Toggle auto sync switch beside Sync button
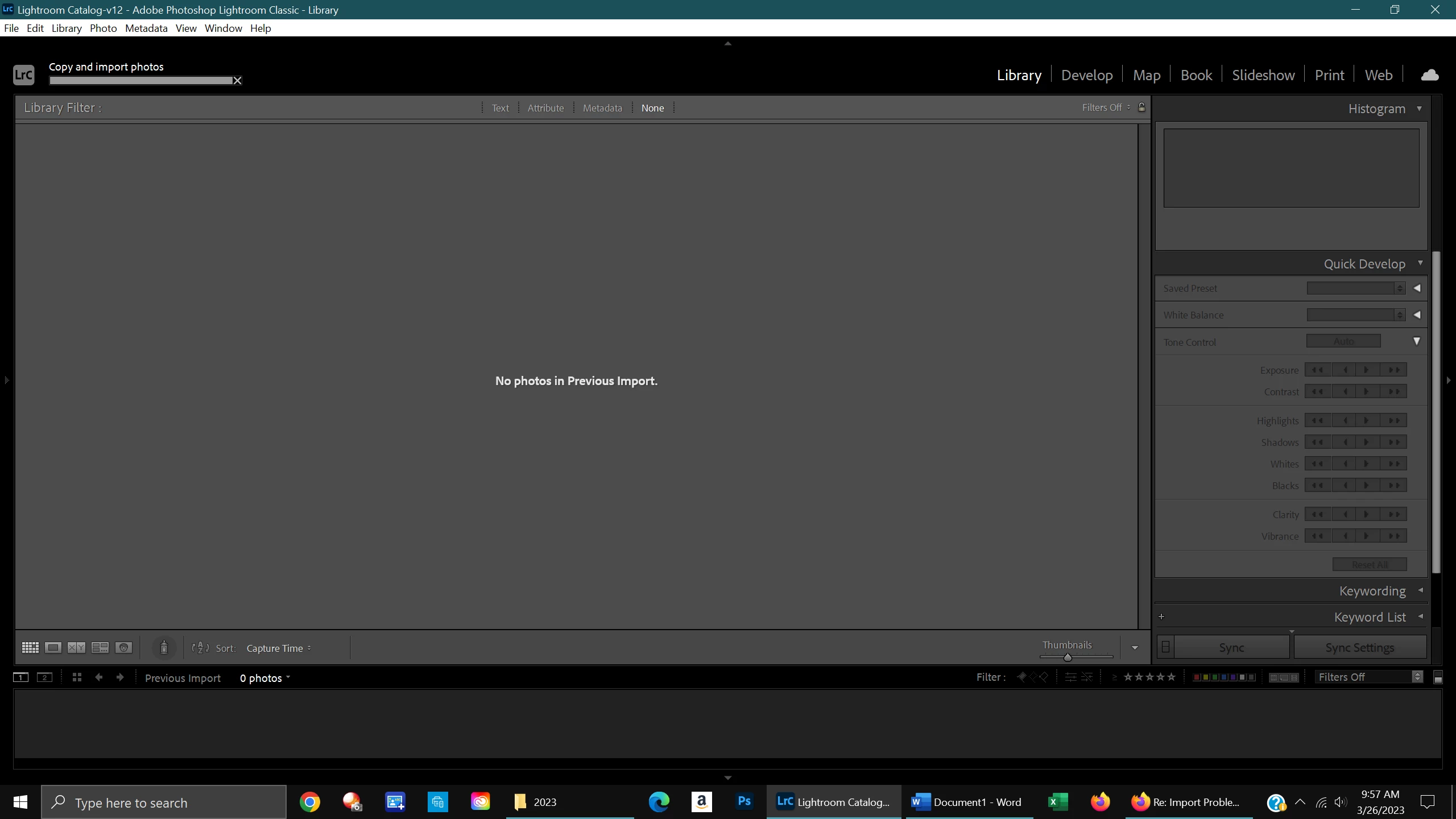 point(1165,647)
